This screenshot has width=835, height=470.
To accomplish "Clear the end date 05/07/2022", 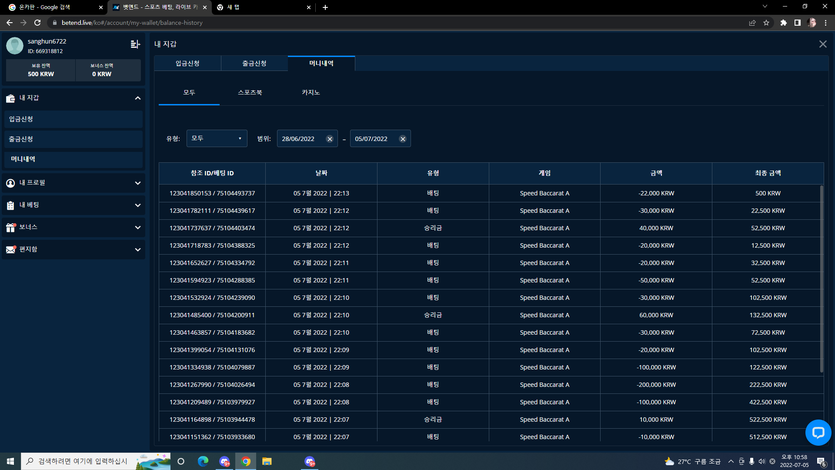I will click(x=403, y=139).
